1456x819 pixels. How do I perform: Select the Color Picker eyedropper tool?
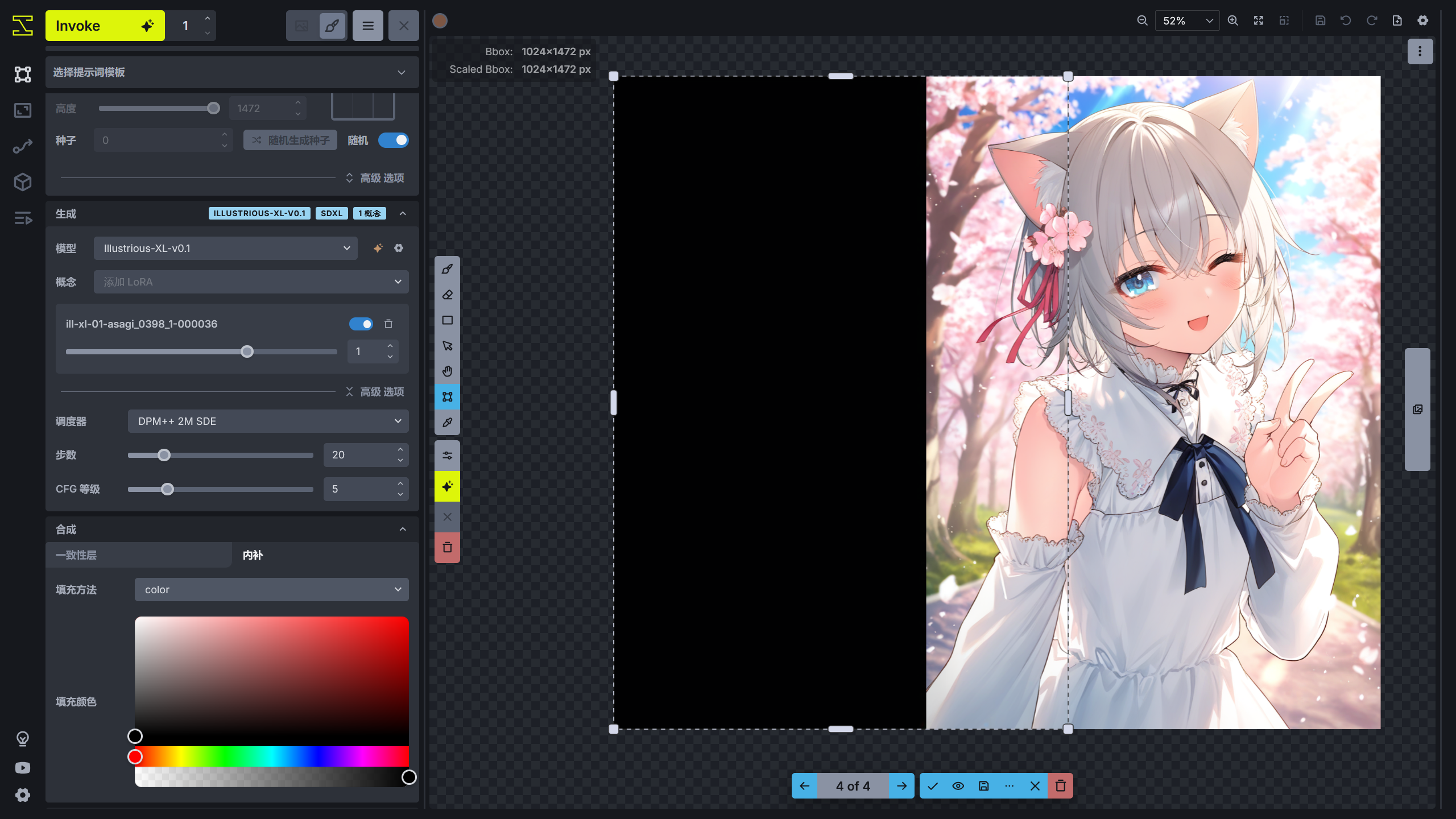[x=447, y=422]
